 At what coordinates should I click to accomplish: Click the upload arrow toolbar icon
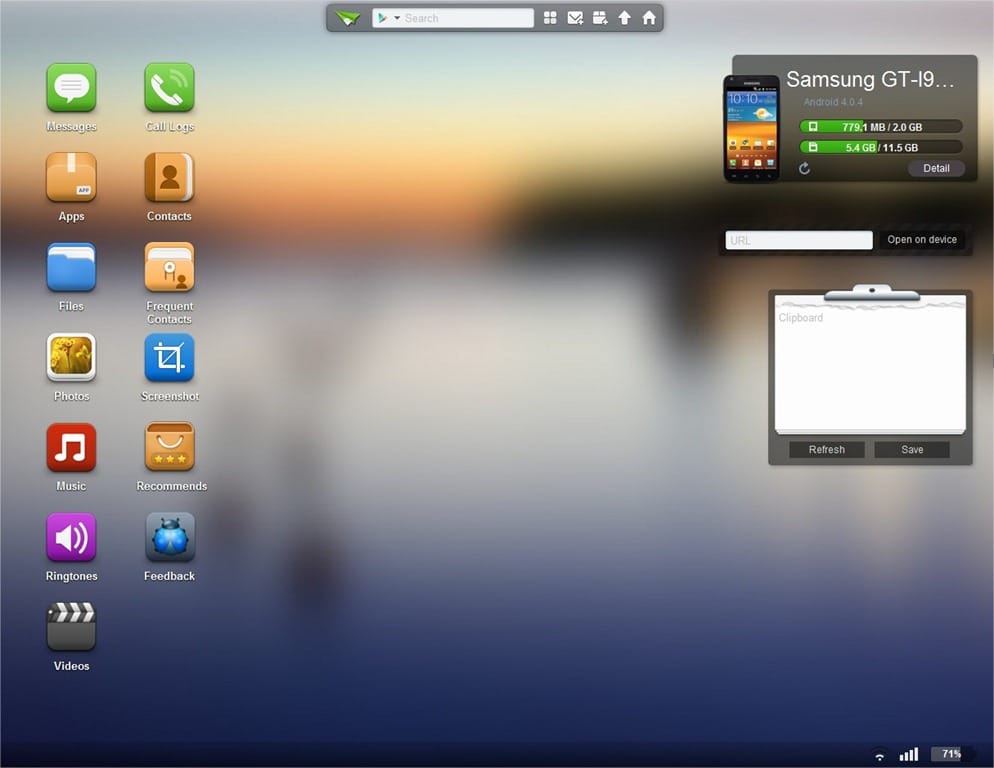tap(624, 18)
